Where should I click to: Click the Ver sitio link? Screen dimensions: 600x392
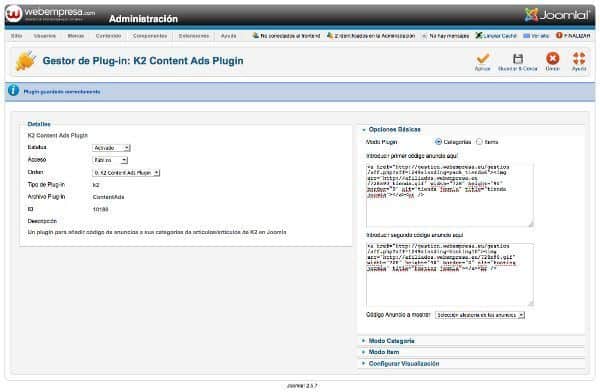click(x=540, y=36)
